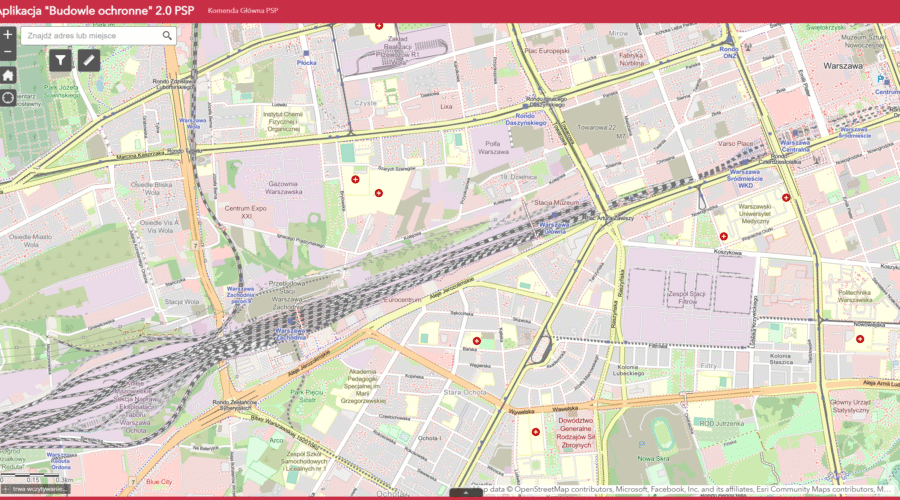Viewport: 900px width, 500px height.
Task: Click the 'Warszawa Centralna' station label
Action: tap(795, 146)
